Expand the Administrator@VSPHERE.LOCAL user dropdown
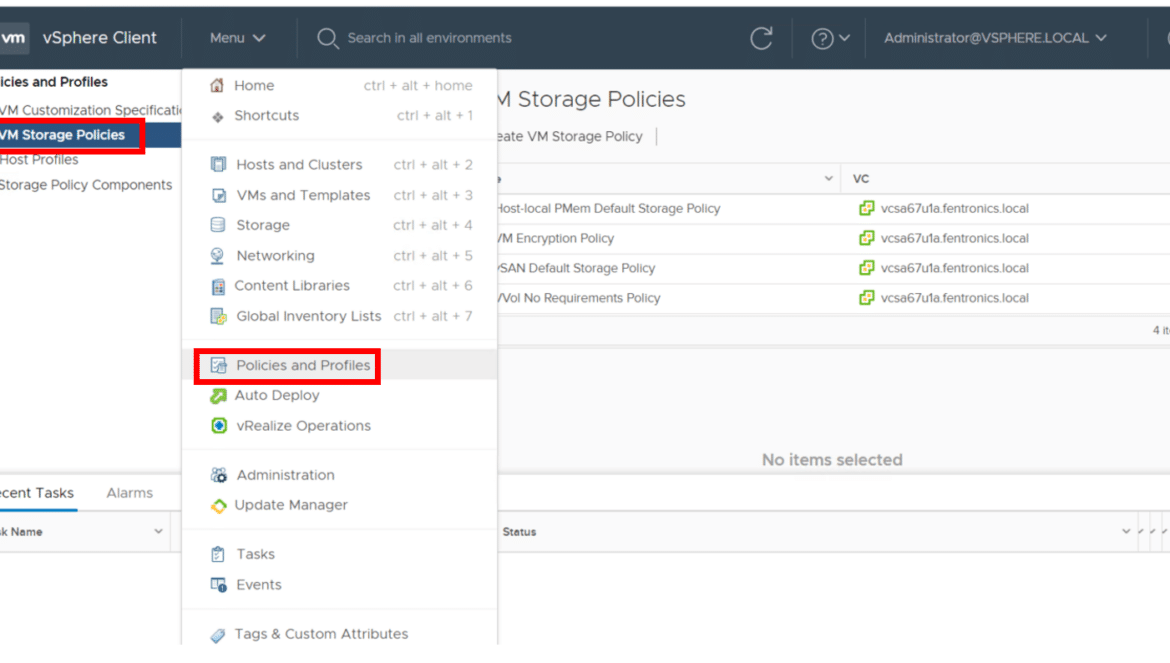1170x663 pixels. (995, 38)
